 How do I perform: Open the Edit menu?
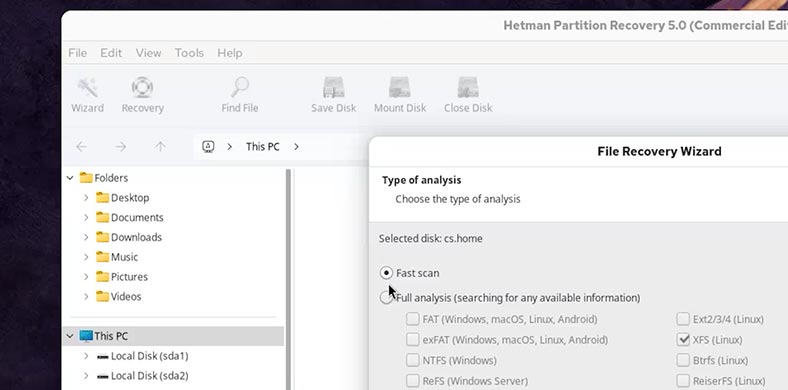click(x=111, y=53)
